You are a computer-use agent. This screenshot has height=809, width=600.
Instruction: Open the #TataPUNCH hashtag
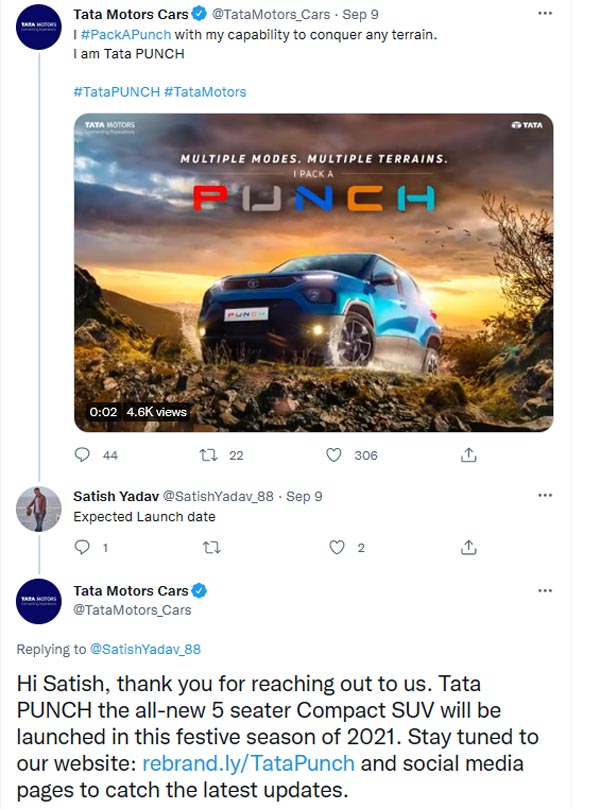click(x=109, y=91)
